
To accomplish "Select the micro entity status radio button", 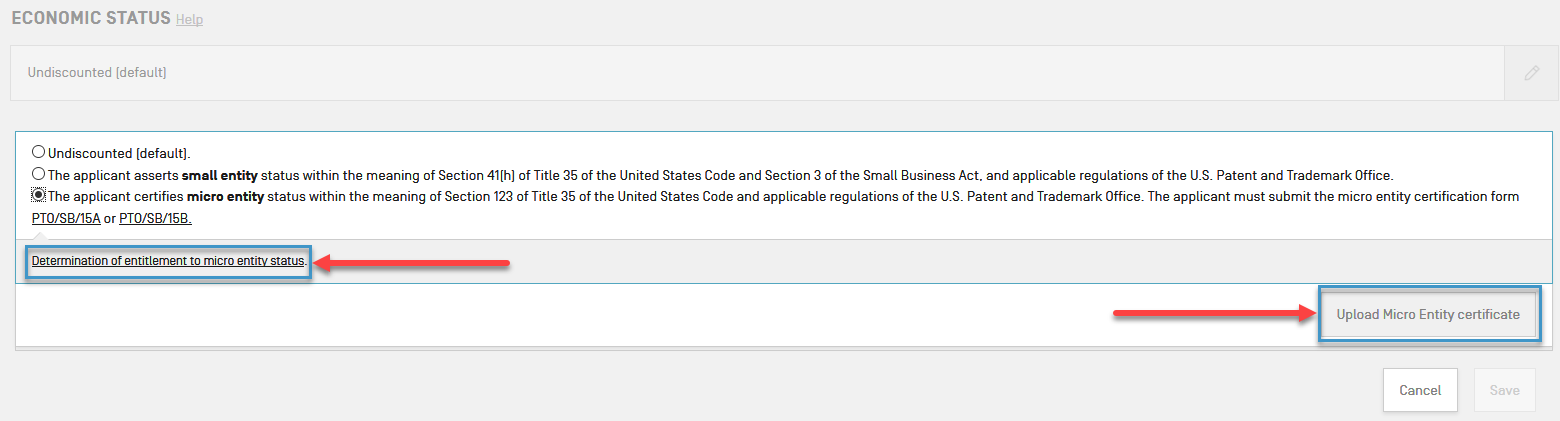I will (39, 196).
